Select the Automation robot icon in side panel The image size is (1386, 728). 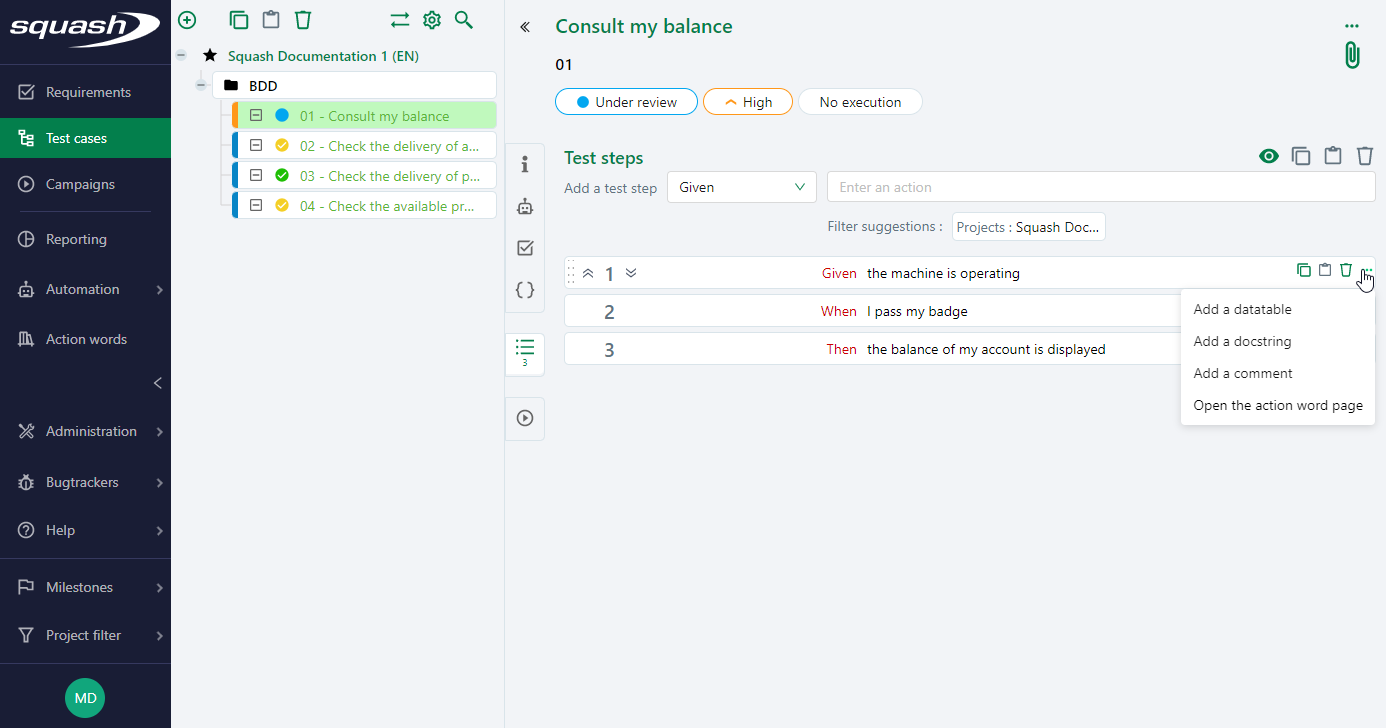click(525, 206)
